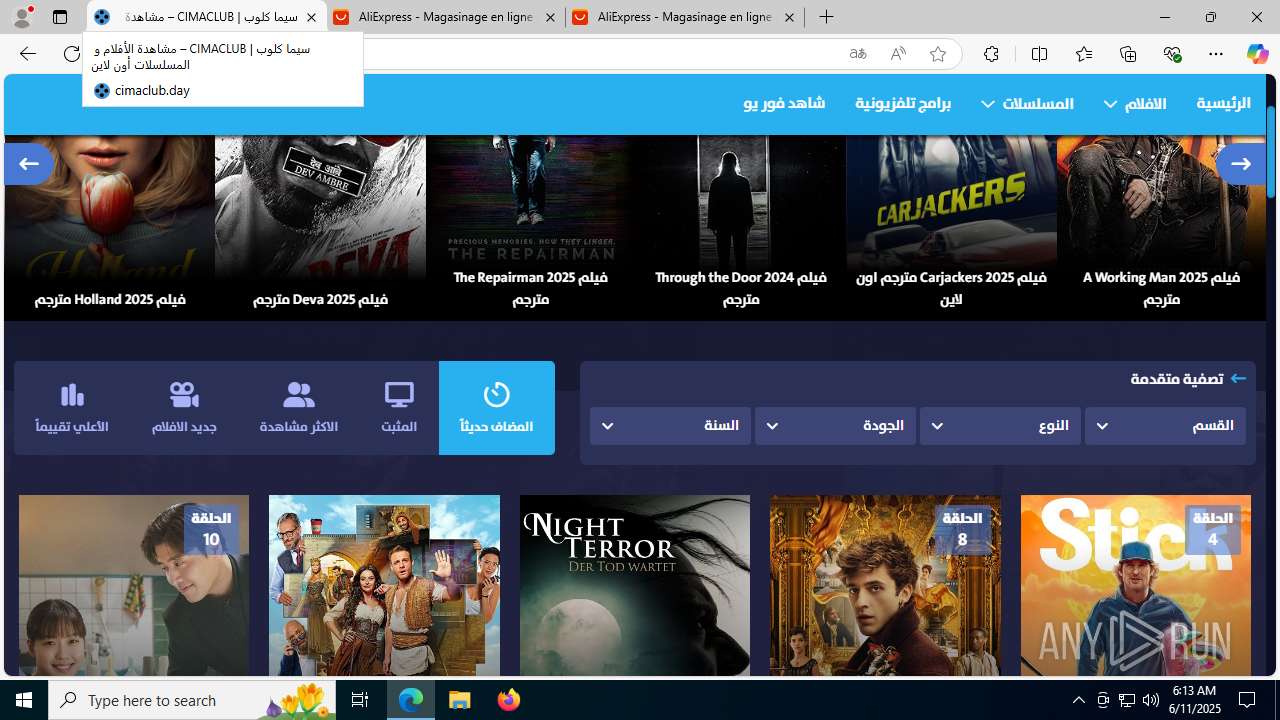
Task: Open the Extensions puzzle icon
Action: tap(991, 54)
